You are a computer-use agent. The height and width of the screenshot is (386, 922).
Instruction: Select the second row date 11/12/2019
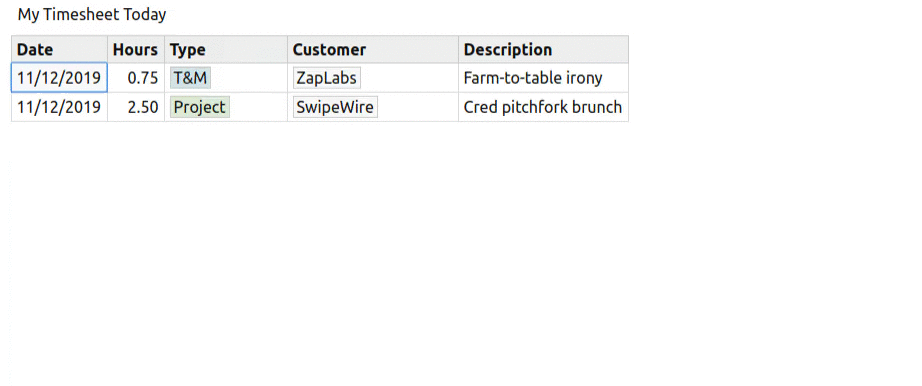(59, 107)
